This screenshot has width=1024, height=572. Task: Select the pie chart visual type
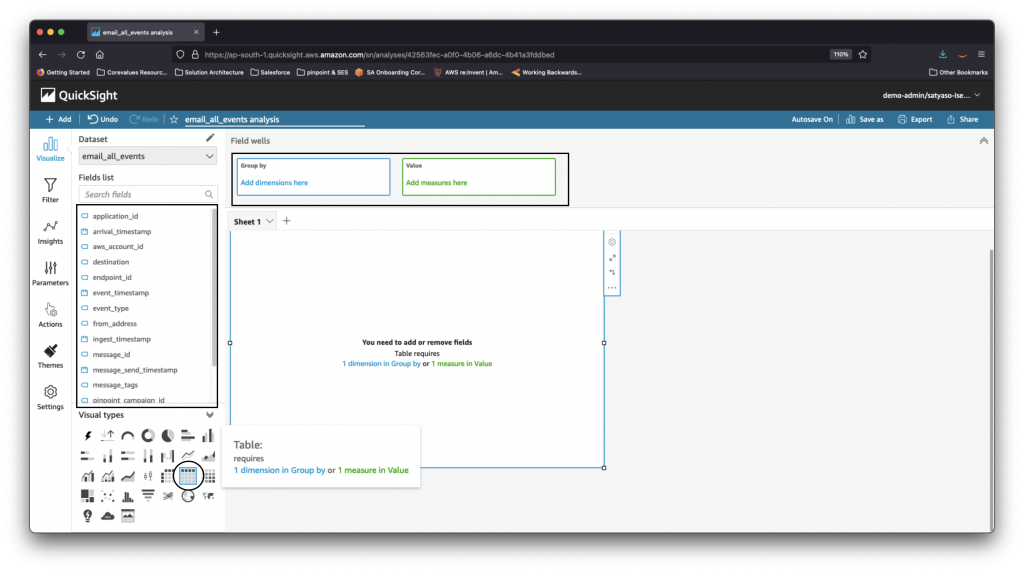click(x=168, y=436)
